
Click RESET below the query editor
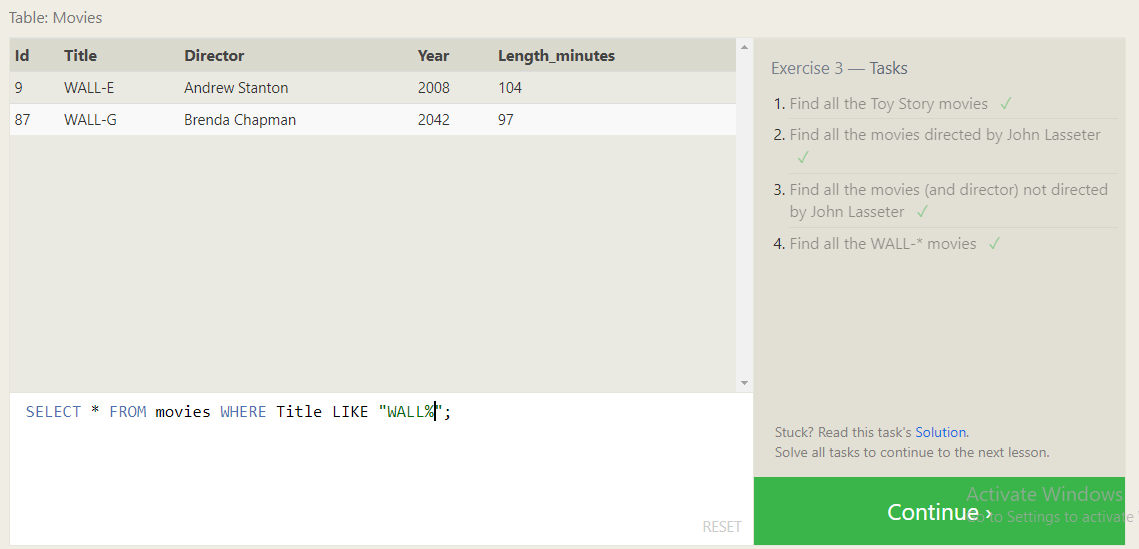pos(722,526)
